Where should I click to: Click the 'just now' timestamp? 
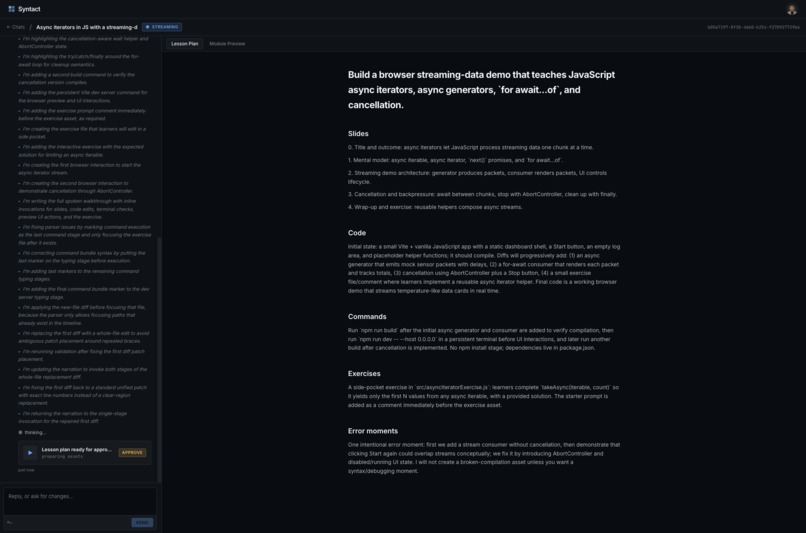(26, 470)
